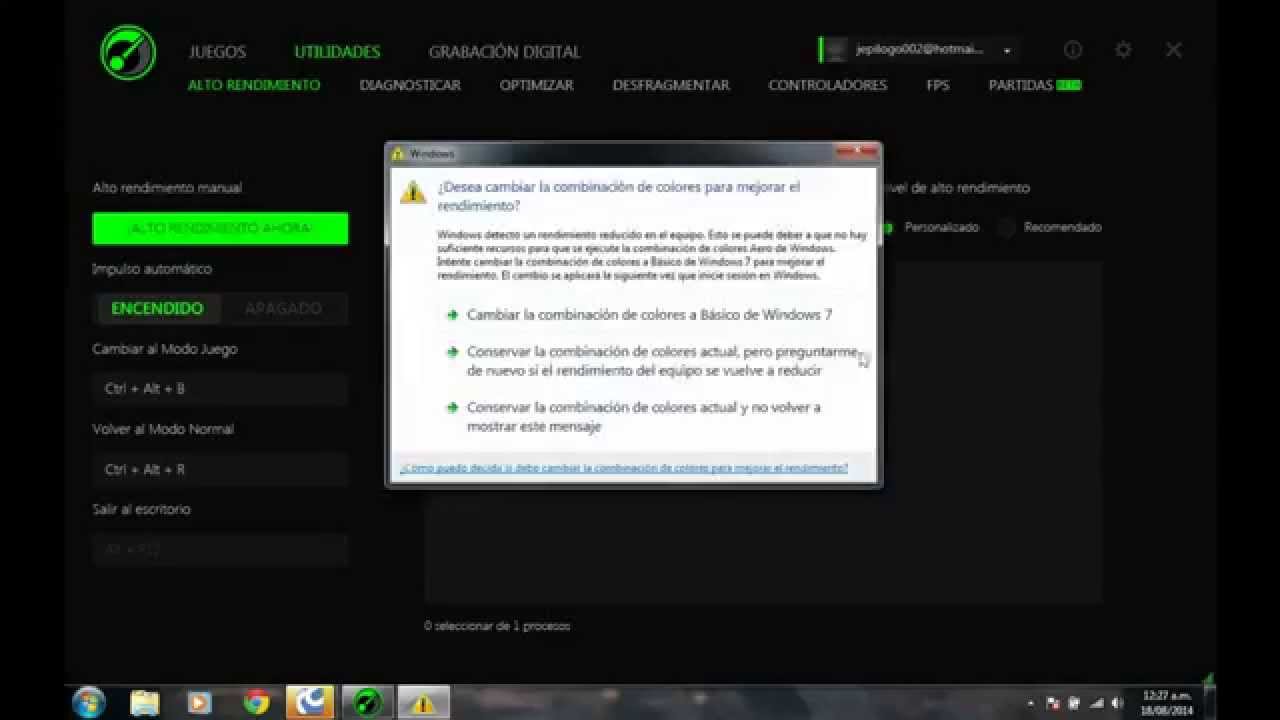Image resolution: width=1280 pixels, height=720 pixels.
Task: Click the green ALTO RENDIMIENTO AHORA button
Action: 220,228
